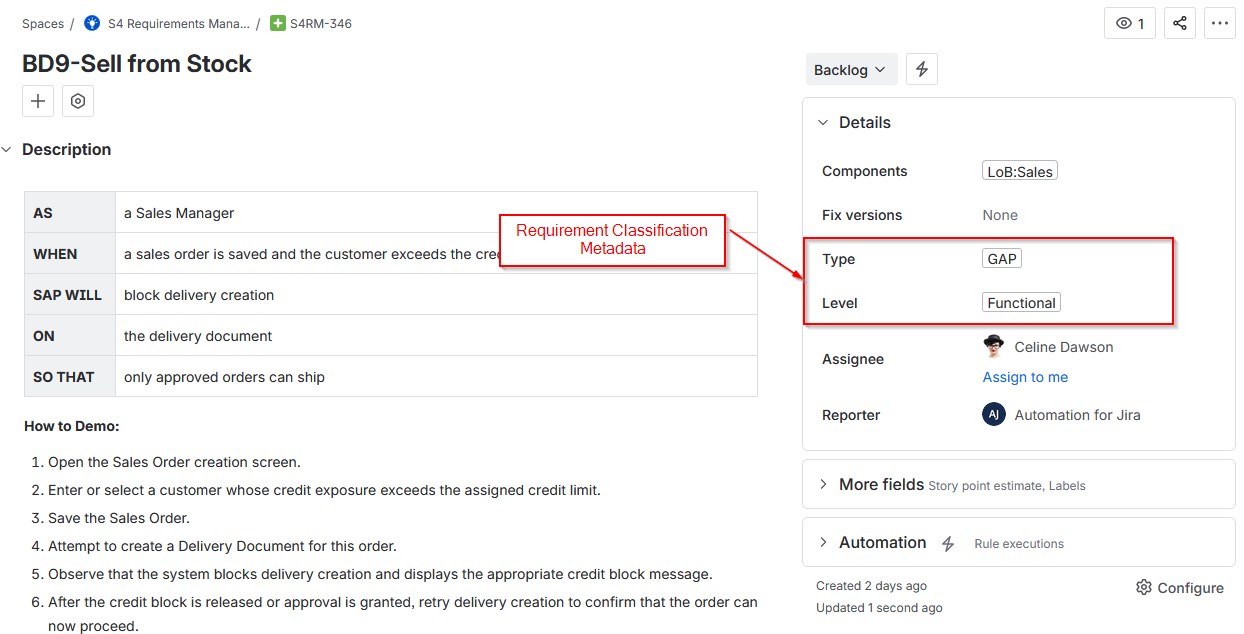Click the Share issue icon
Screen dimensions: 1244x634
pyautogui.click(x=1179, y=22)
